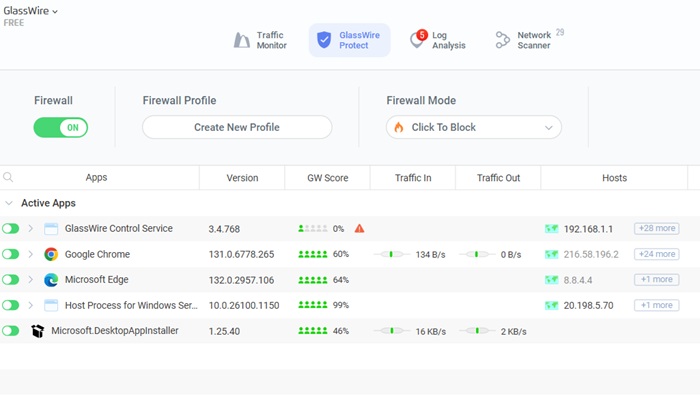This screenshot has height=398, width=700.
Task: Click the GW Score stars for Microsoft Edge
Action: tap(312, 280)
